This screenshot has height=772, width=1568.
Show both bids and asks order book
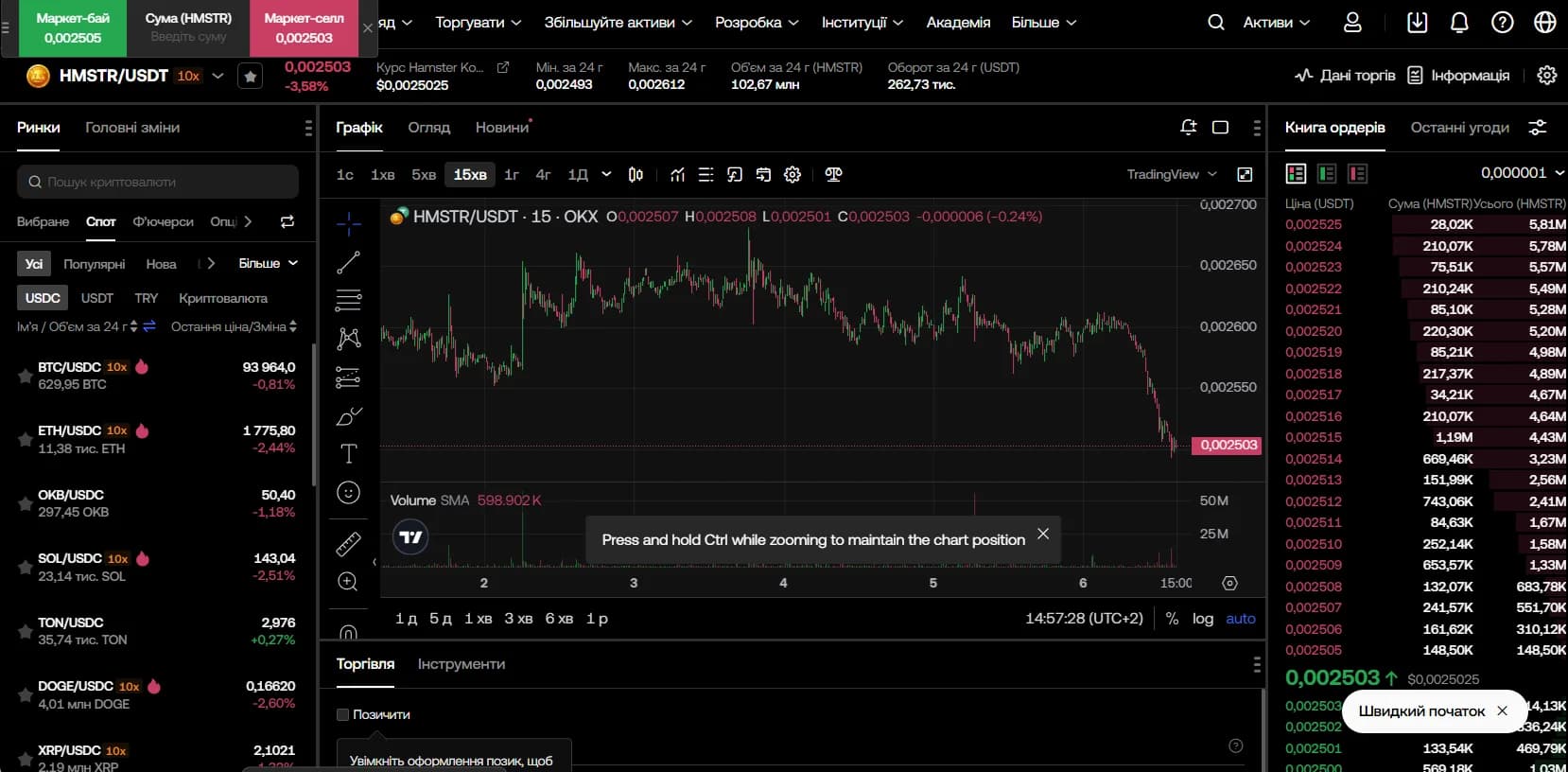1296,173
